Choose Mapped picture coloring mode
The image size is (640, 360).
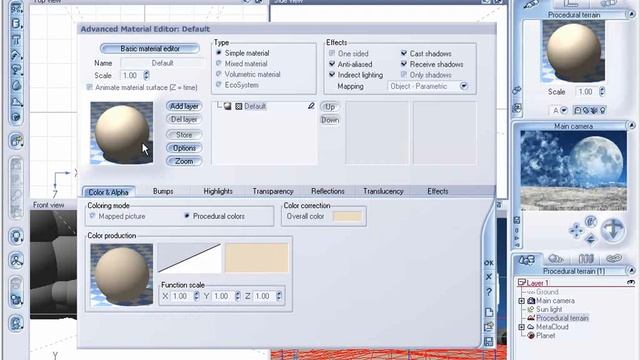coord(92,216)
